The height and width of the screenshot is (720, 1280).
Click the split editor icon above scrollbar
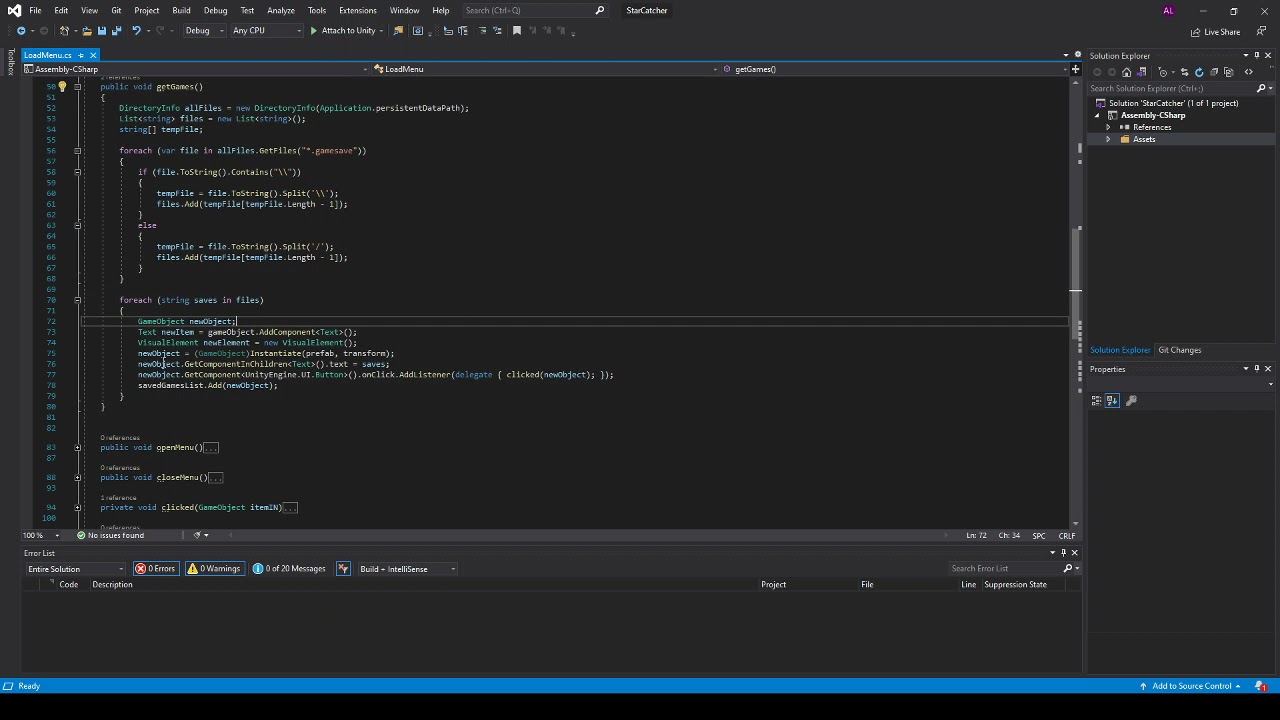(x=1075, y=69)
